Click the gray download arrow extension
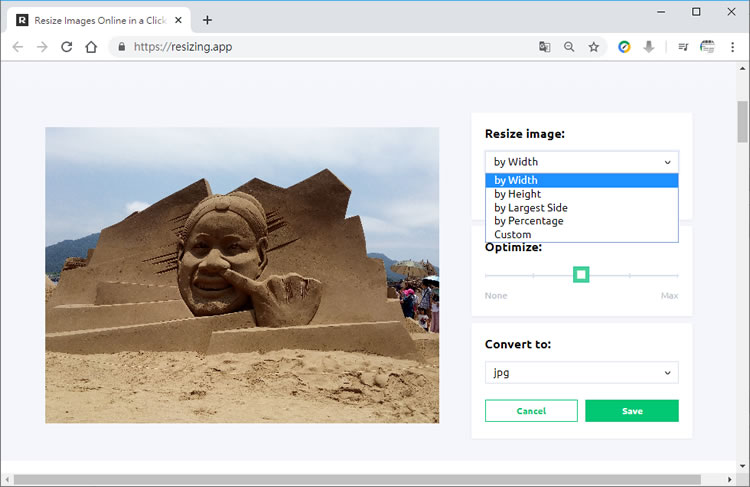Screen dimensions: 750x487 649,46
